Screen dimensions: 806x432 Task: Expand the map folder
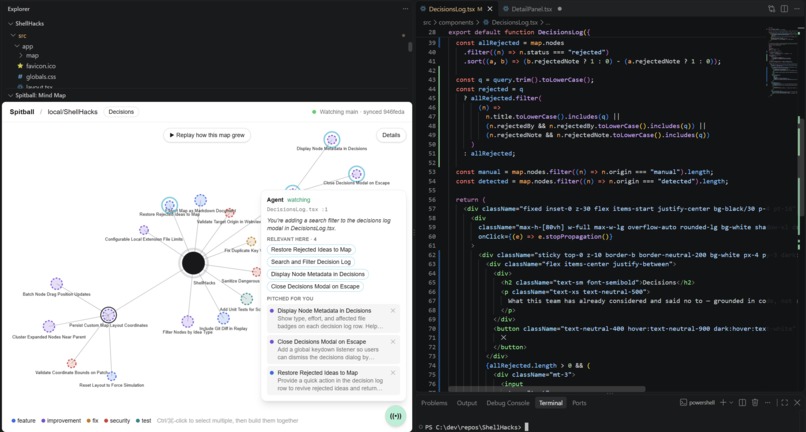(x=21, y=56)
